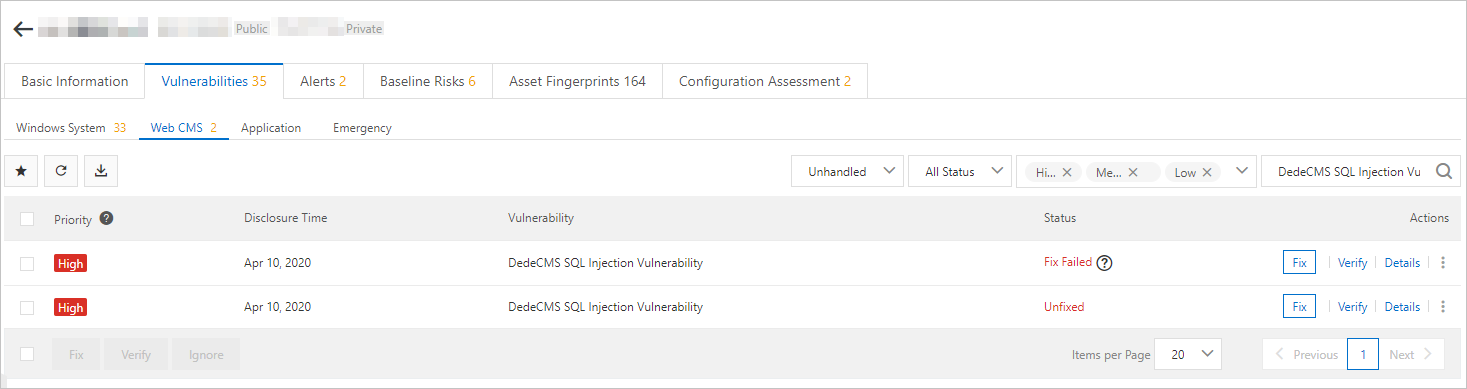Viewport: 1467px width, 389px height.
Task: Expand the Items per Page dropdown
Action: tap(1188, 354)
